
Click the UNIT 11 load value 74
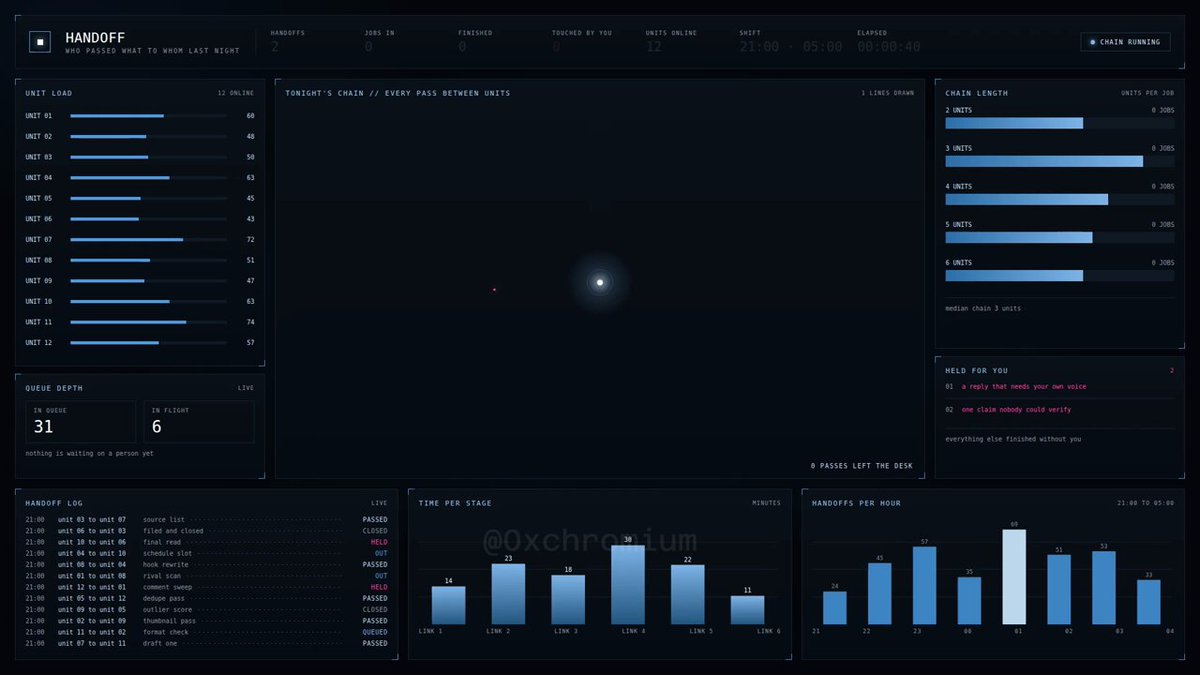tap(249, 322)
